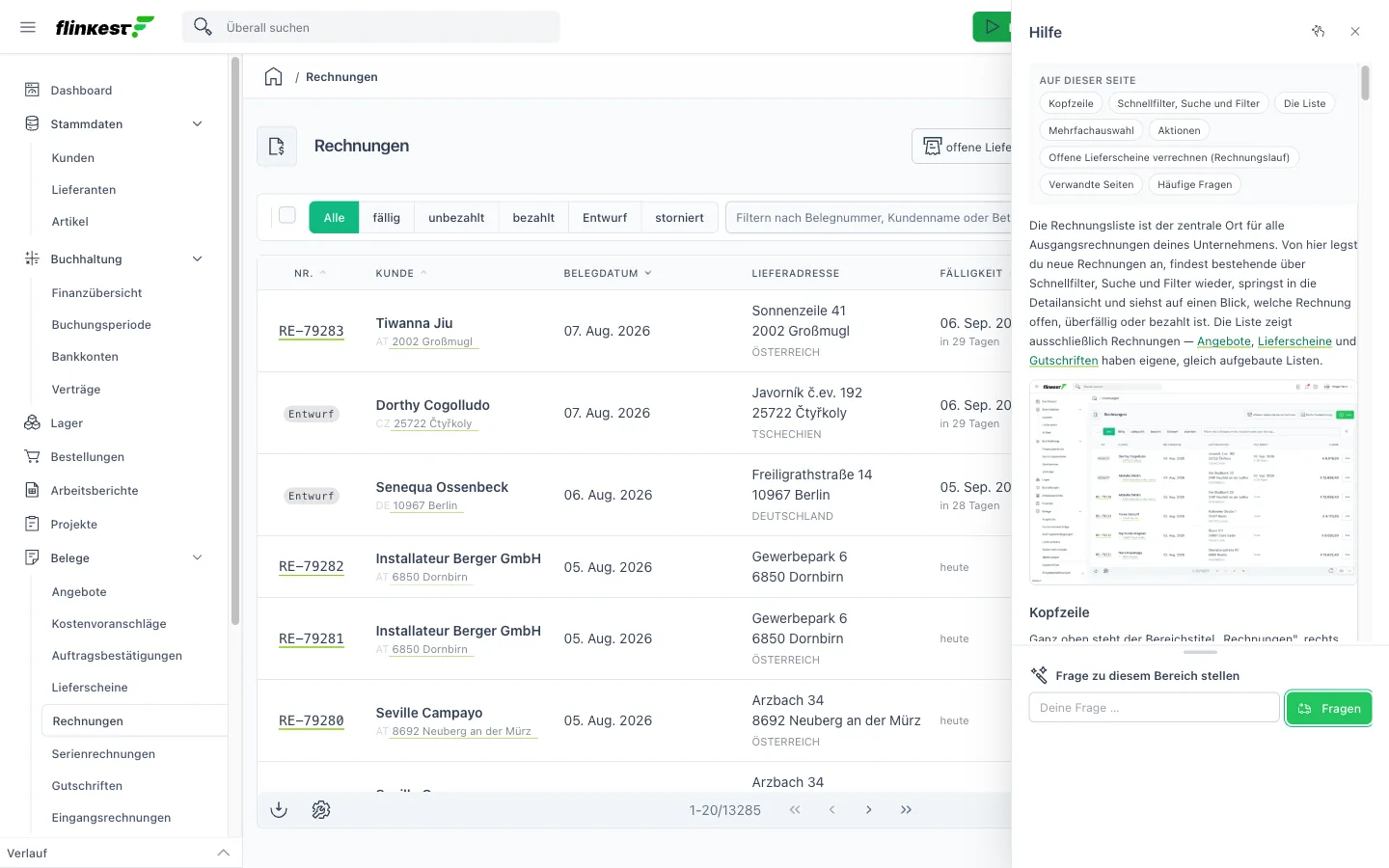Image resolution: width=1389 pixels, height=868 pixels.
Task: Click the home breadcrumb icon
Action: click(x=274, y=77)
